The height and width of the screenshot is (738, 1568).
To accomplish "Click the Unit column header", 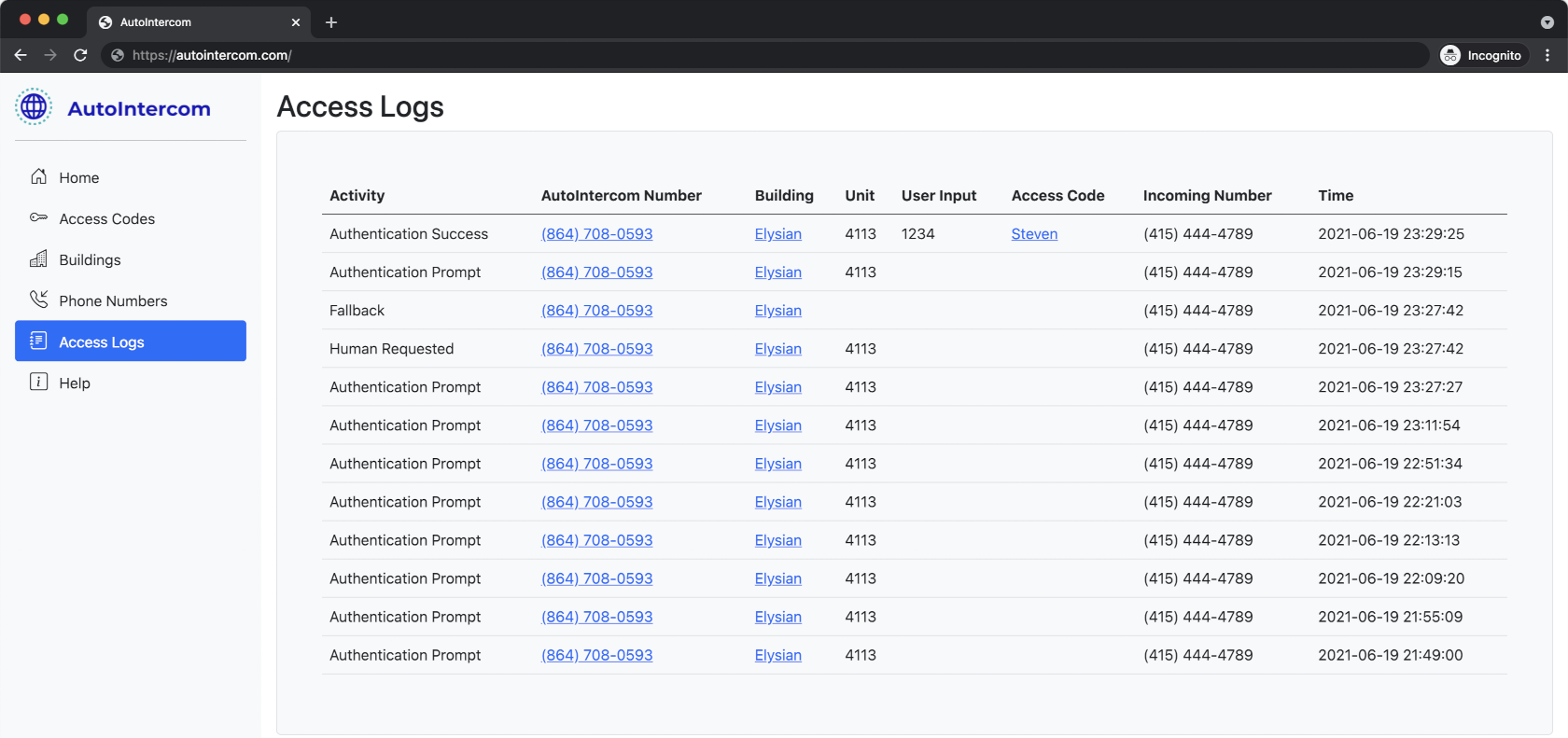I will [860, 196].
